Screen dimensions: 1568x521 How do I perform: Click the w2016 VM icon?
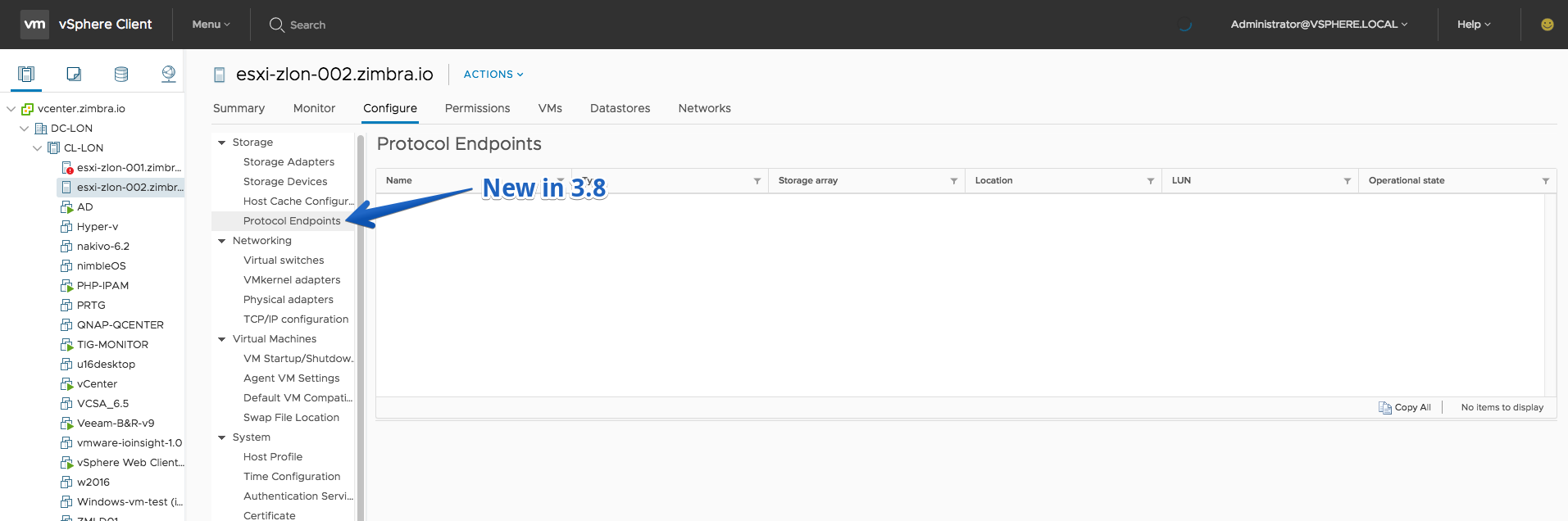coord(67,482)
